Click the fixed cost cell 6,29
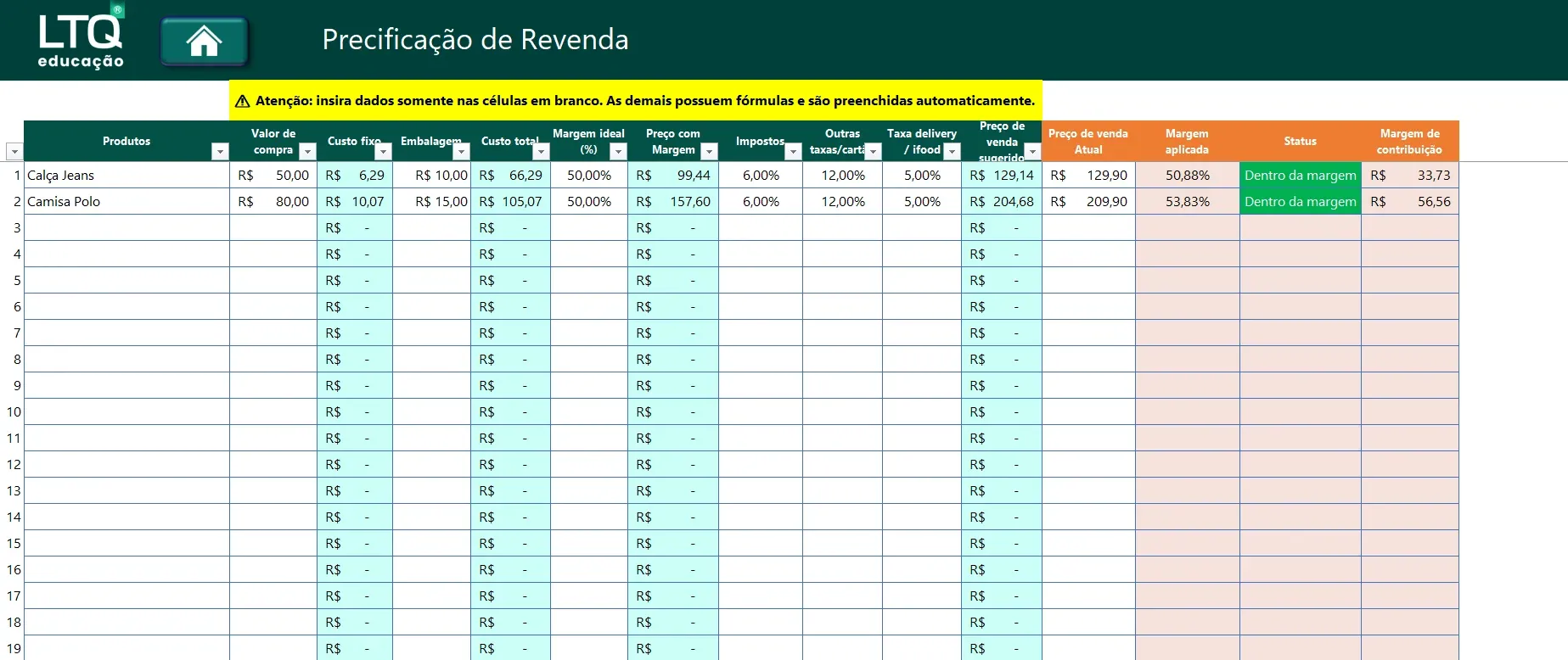1568x660 pixels. pos(355,176)
